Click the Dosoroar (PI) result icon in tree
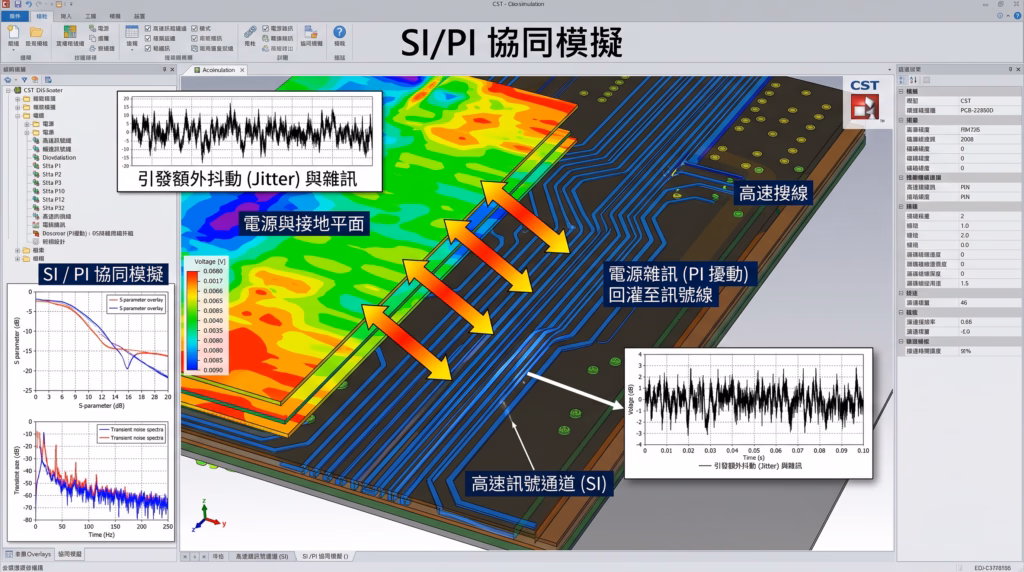The width and height of the screenshot is (1024, 572). pos(37,233)
